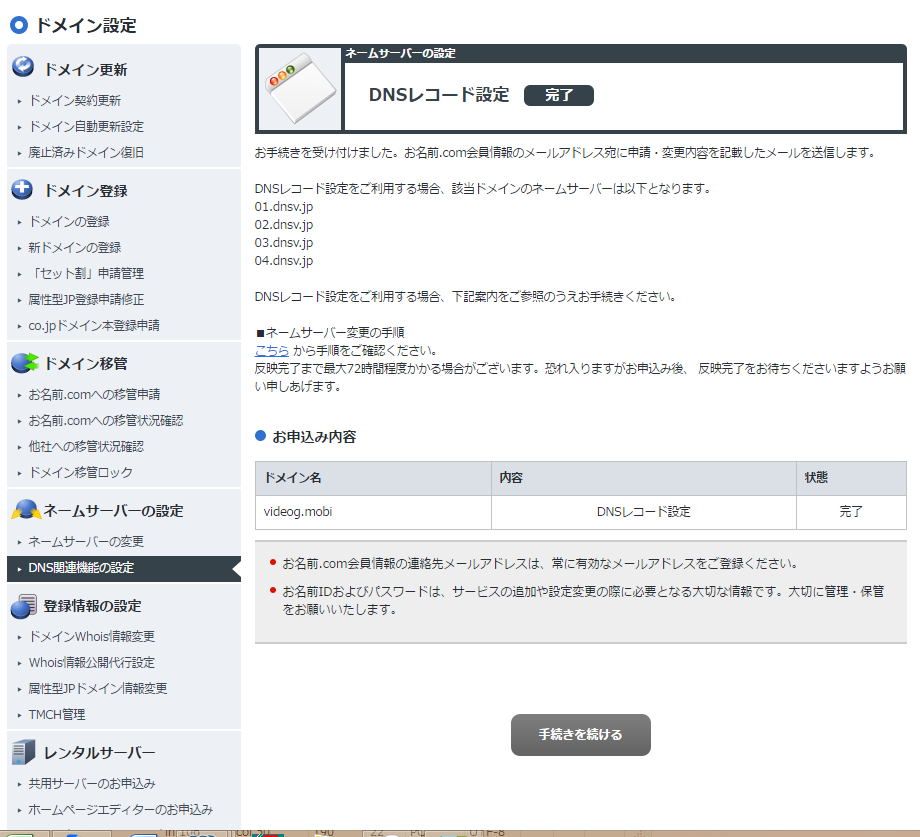Open ネームサーバーの変更 menu item
Screen dimensions: 920x837
coord(86,542)
